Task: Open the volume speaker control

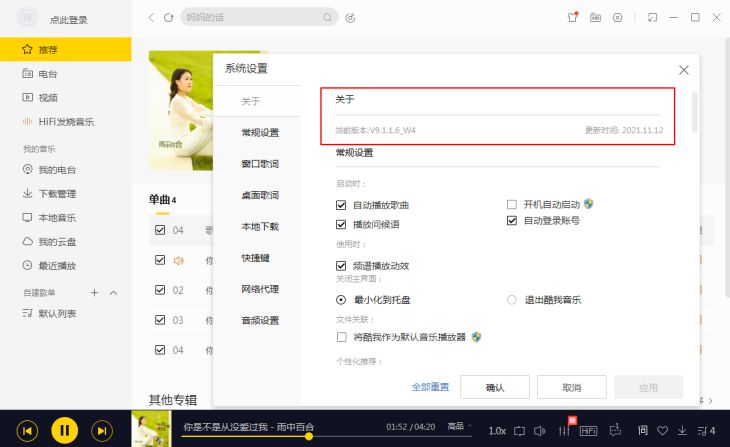Action: tap(539, 431)
